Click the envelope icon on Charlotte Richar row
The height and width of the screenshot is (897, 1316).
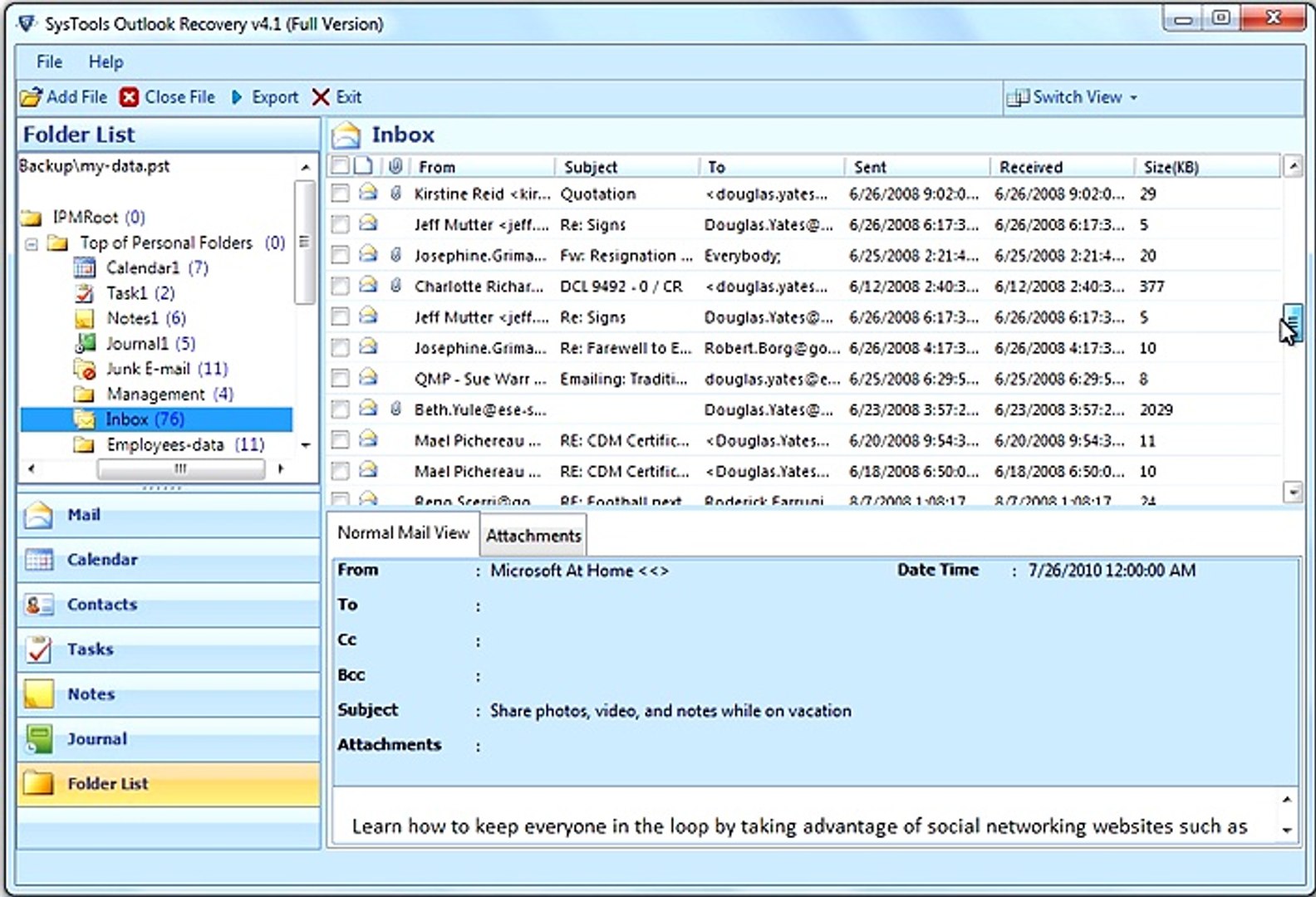coord(368,286)
